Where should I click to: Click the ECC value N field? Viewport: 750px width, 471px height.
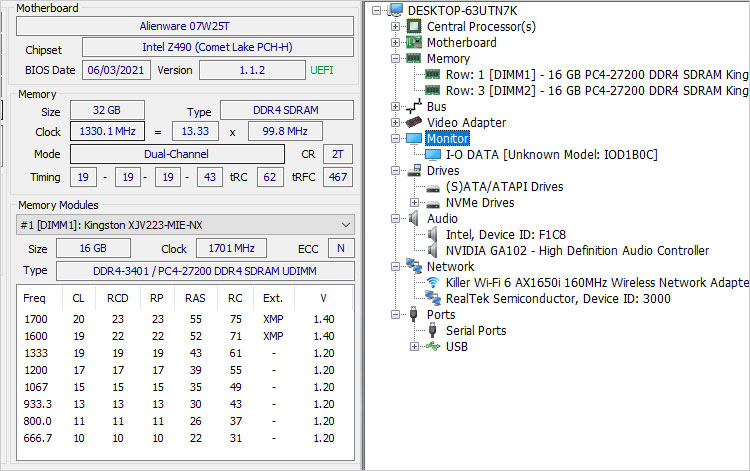(341, 248)
